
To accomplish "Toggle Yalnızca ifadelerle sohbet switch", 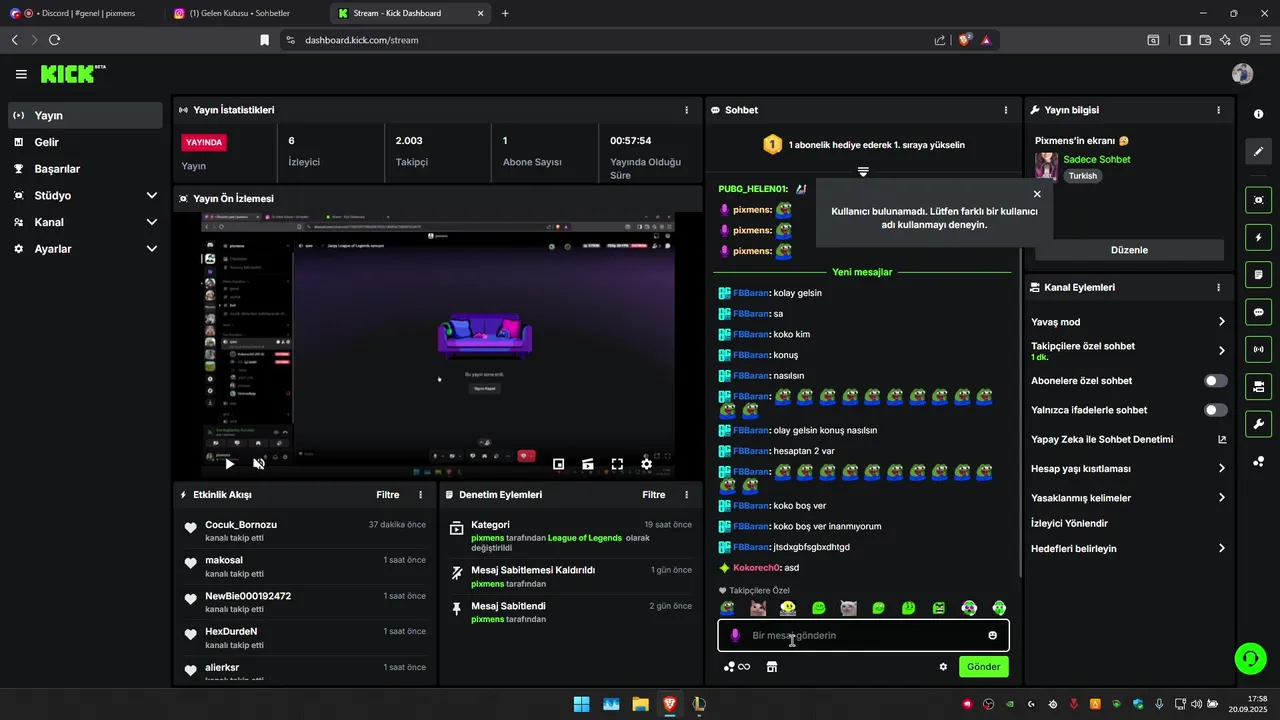I will pyautogui.click(x=1216, y=410).
